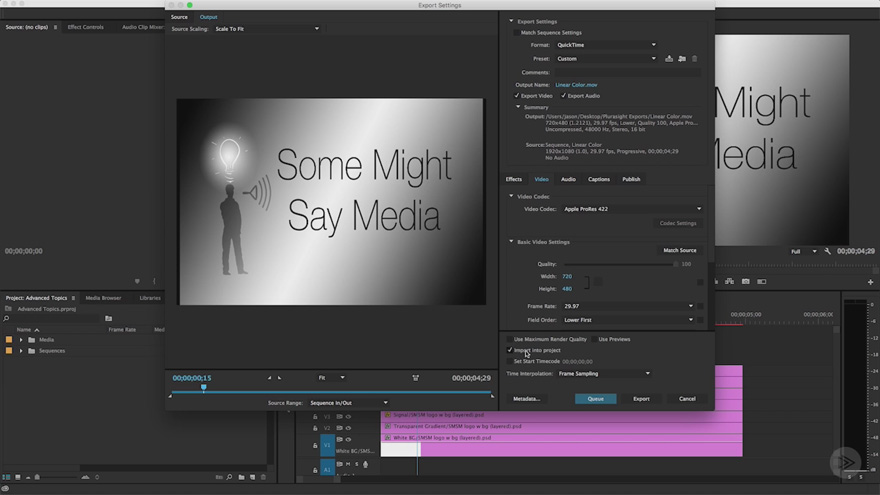Click the New Item icon in Project panel
The width and height of the screenshot is (880, 495).
point(253,477)
